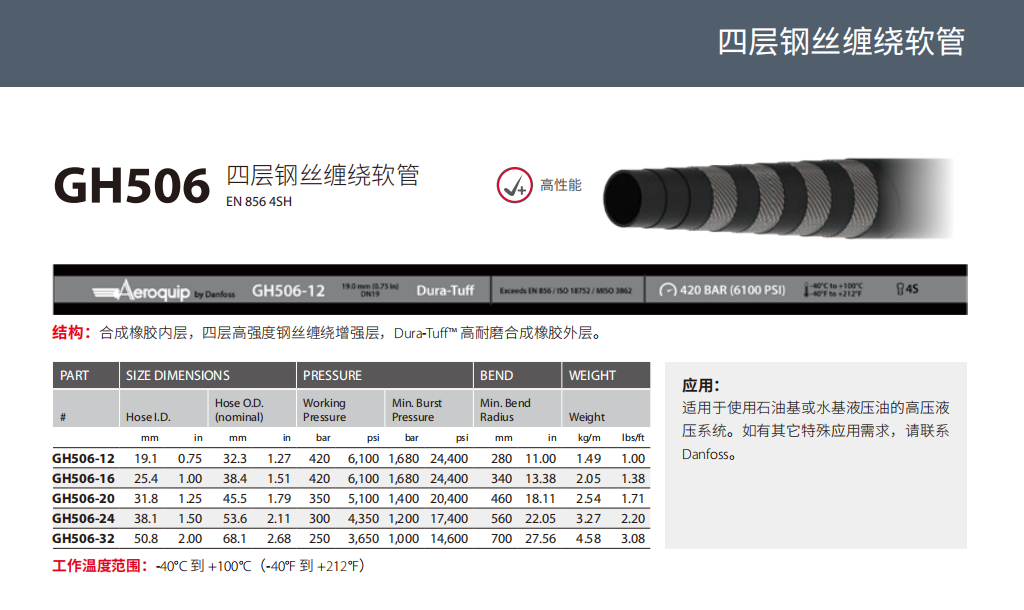Click the Dura-Tuff label on the layline
1024x610 pixels.
pyautogui.click(x=445, y=291)
